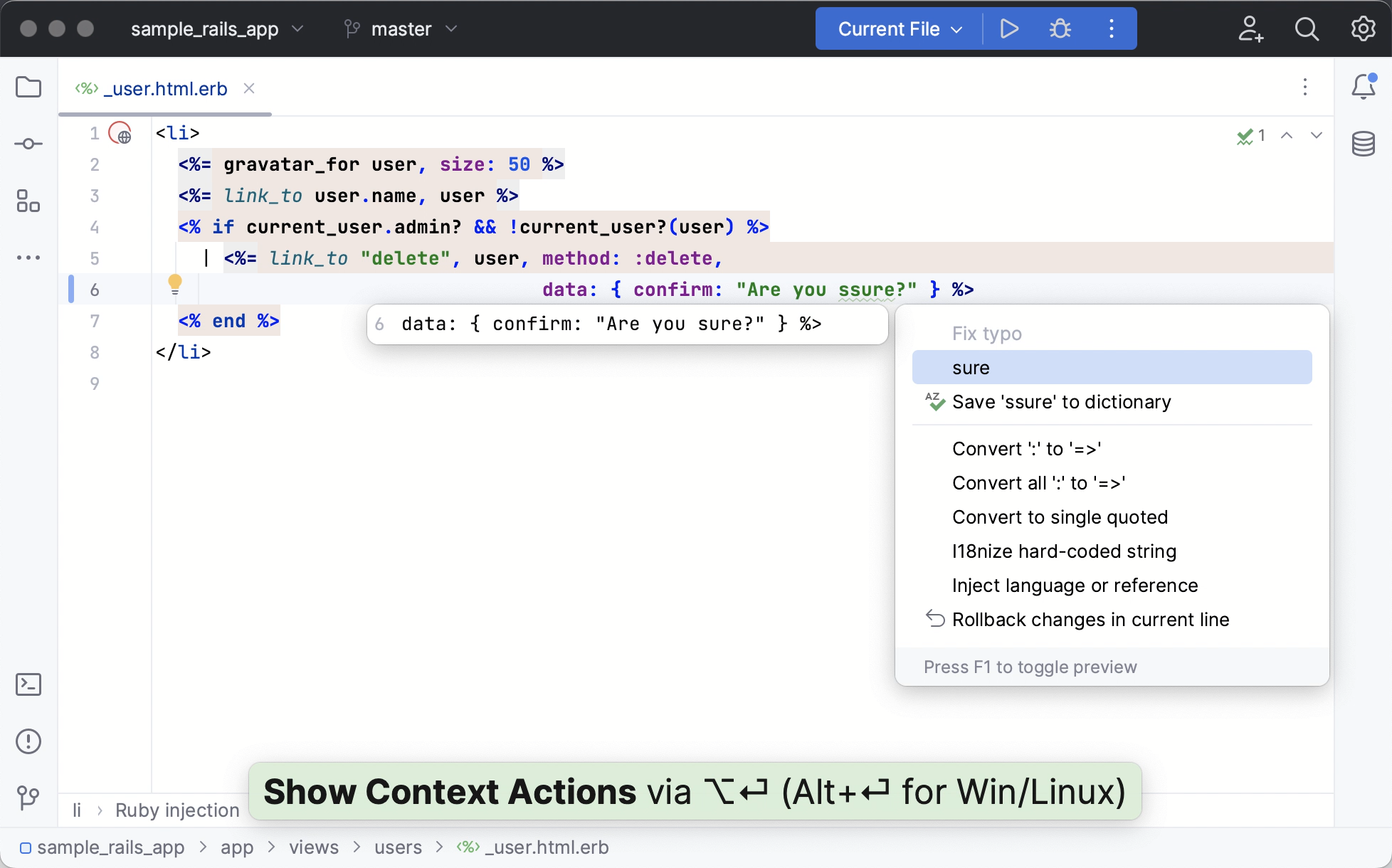Open the Structure tool window icon

click(x=28, y=201)
